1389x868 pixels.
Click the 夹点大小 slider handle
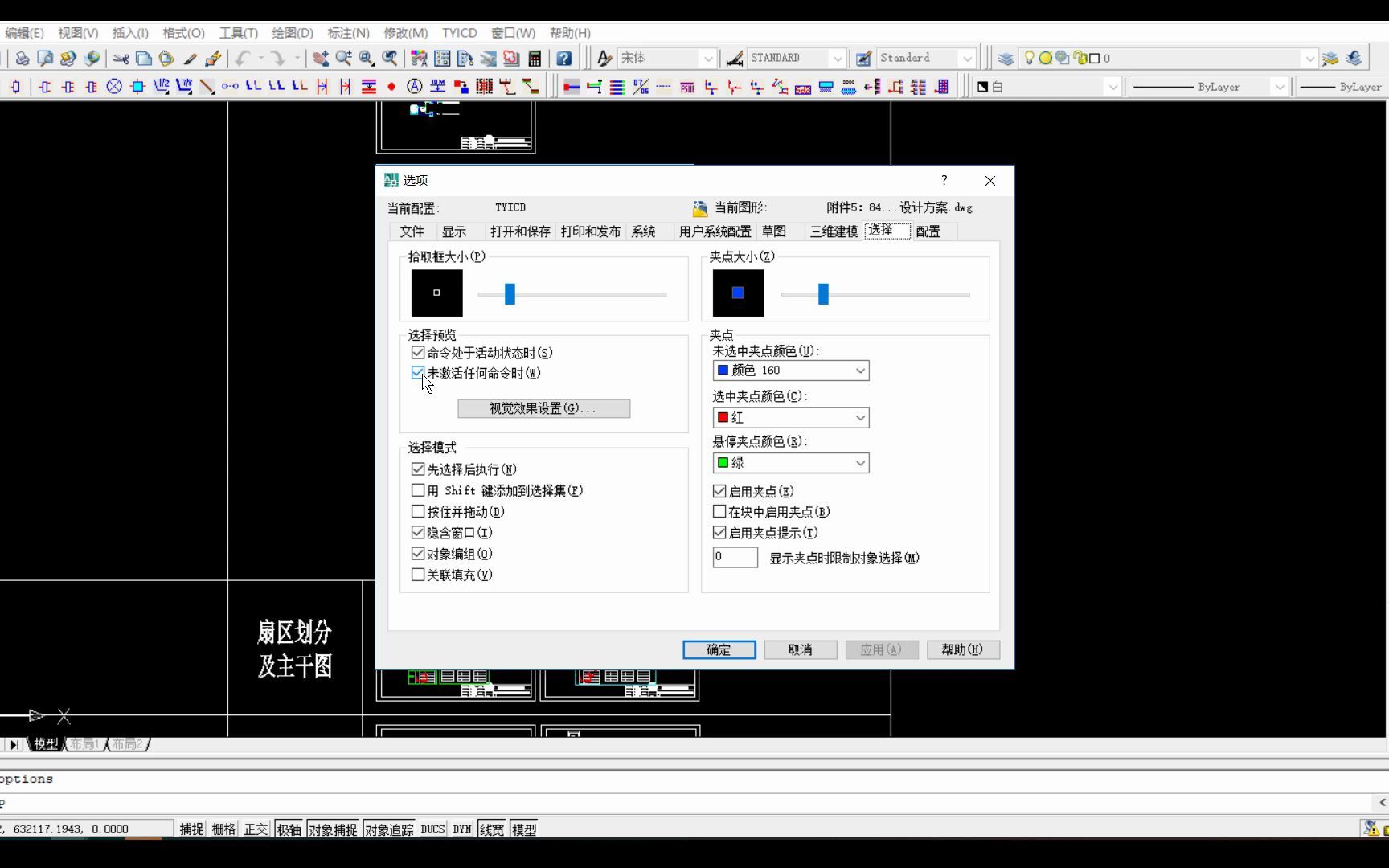click(823, 294)
